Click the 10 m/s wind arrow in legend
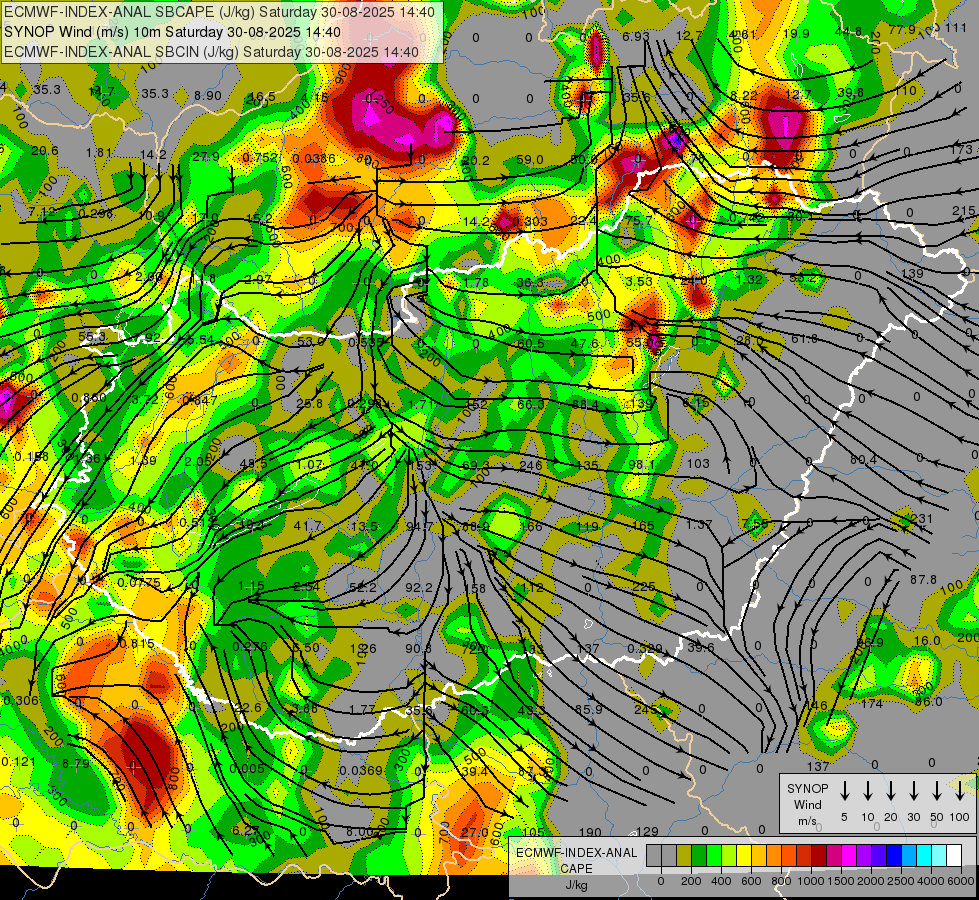Image resolution: width=979 pixels, height=900 pixels. click(867, 791)
